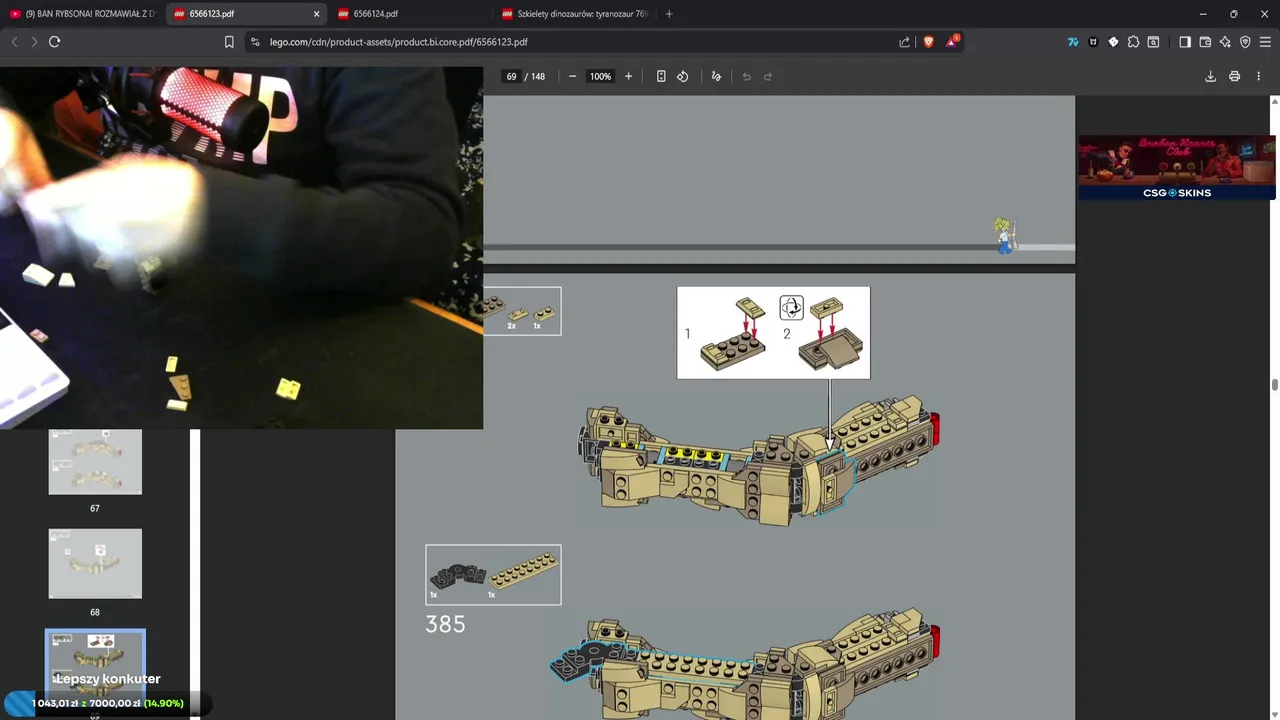Reload the current page

[x=55, y=42]
